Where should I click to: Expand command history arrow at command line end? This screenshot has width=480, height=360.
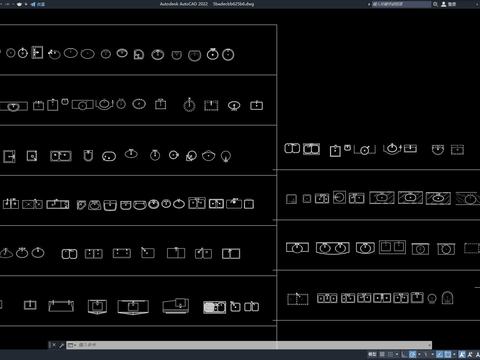(x=429, y=345)
